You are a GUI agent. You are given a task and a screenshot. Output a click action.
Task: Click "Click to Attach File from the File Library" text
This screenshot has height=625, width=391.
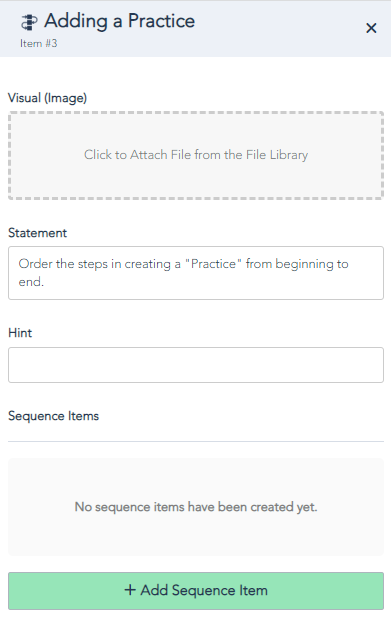pos(196,155)
